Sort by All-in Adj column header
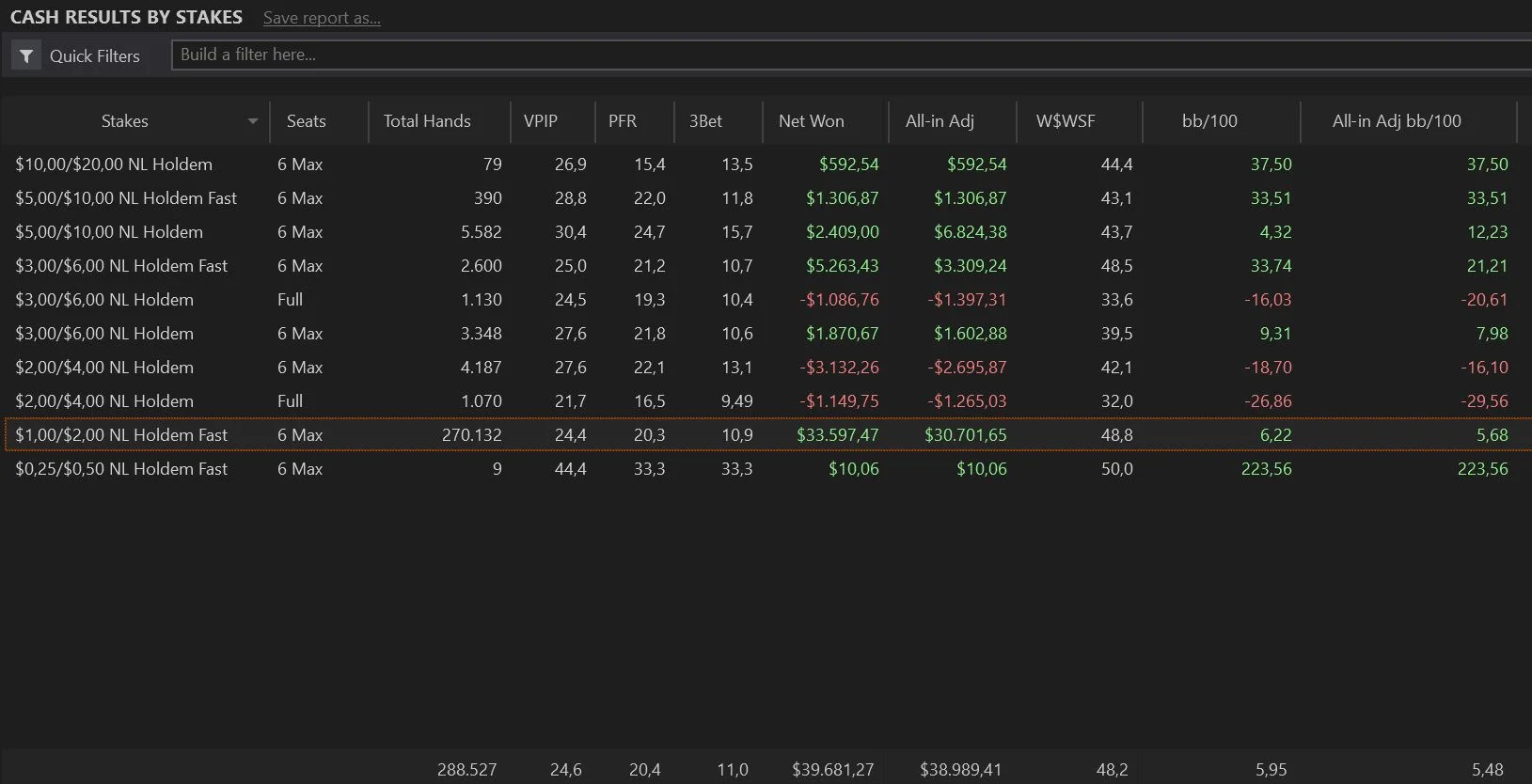Screen dimensions: 1532x784 940,121
